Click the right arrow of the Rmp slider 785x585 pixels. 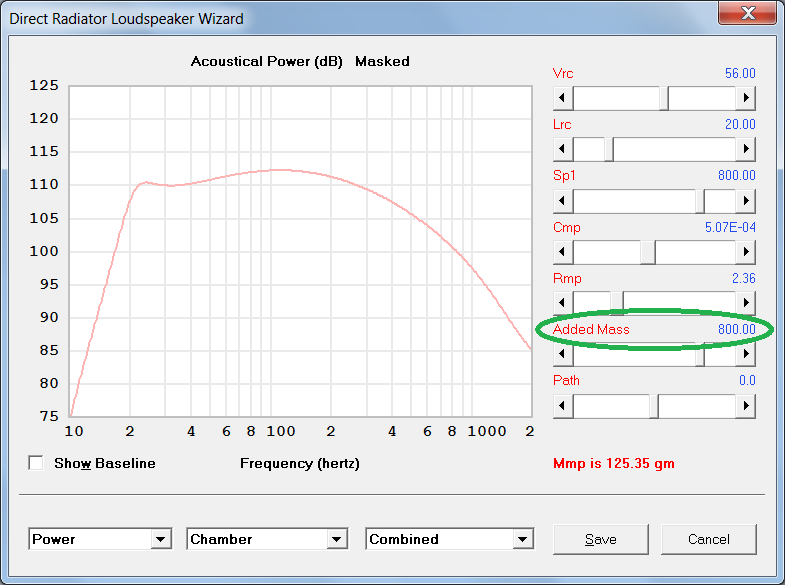coord(745,303)
